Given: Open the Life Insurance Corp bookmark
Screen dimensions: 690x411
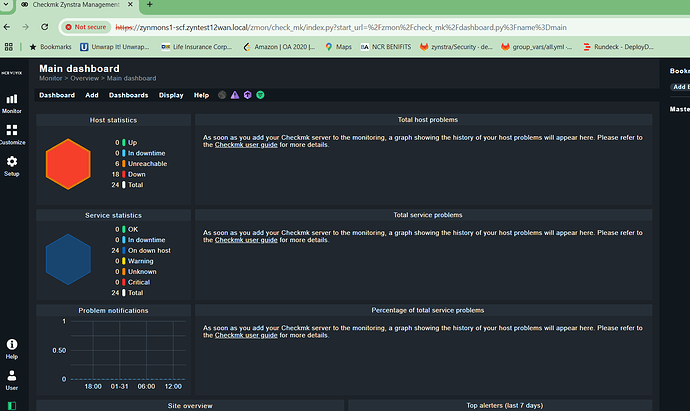Looking at the screenshot, I should point(196,47).
